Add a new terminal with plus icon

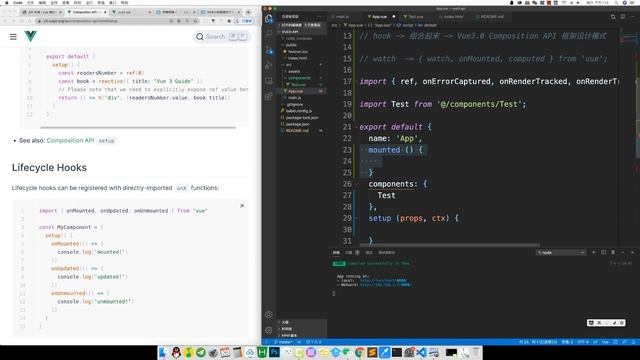click(x=593, y=253)
